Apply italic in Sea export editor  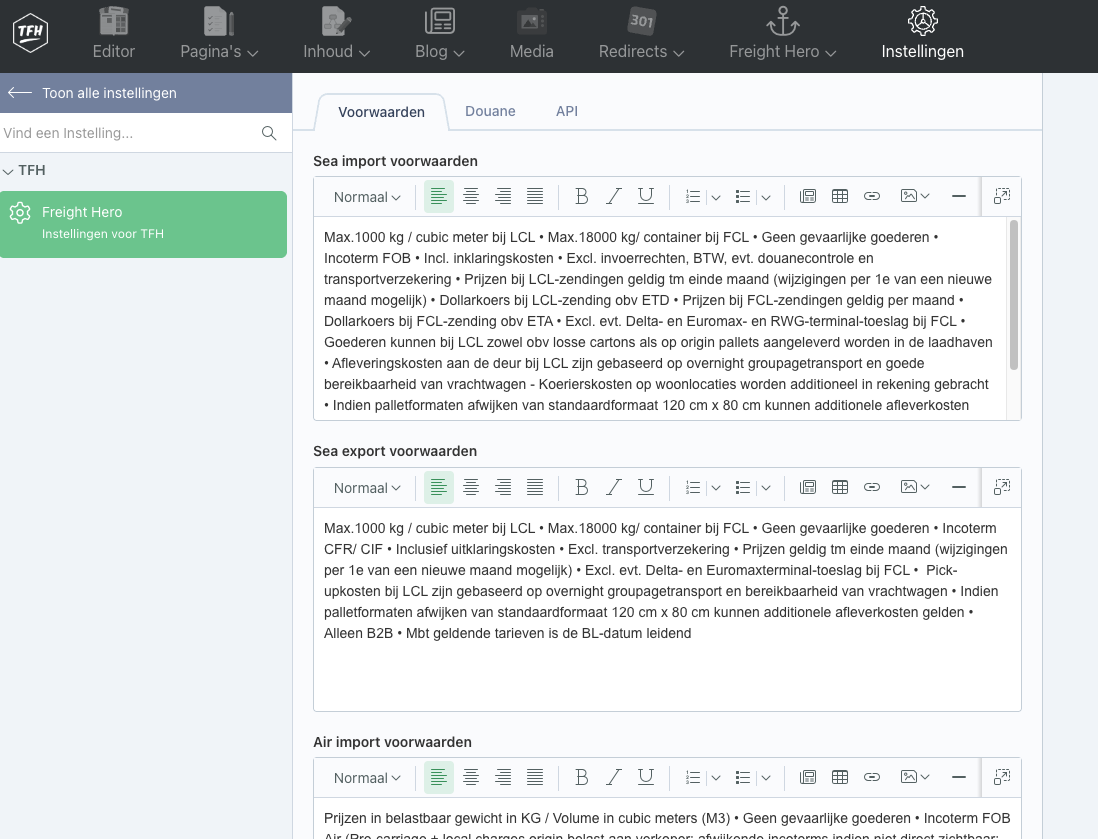[x=614, y=488]
